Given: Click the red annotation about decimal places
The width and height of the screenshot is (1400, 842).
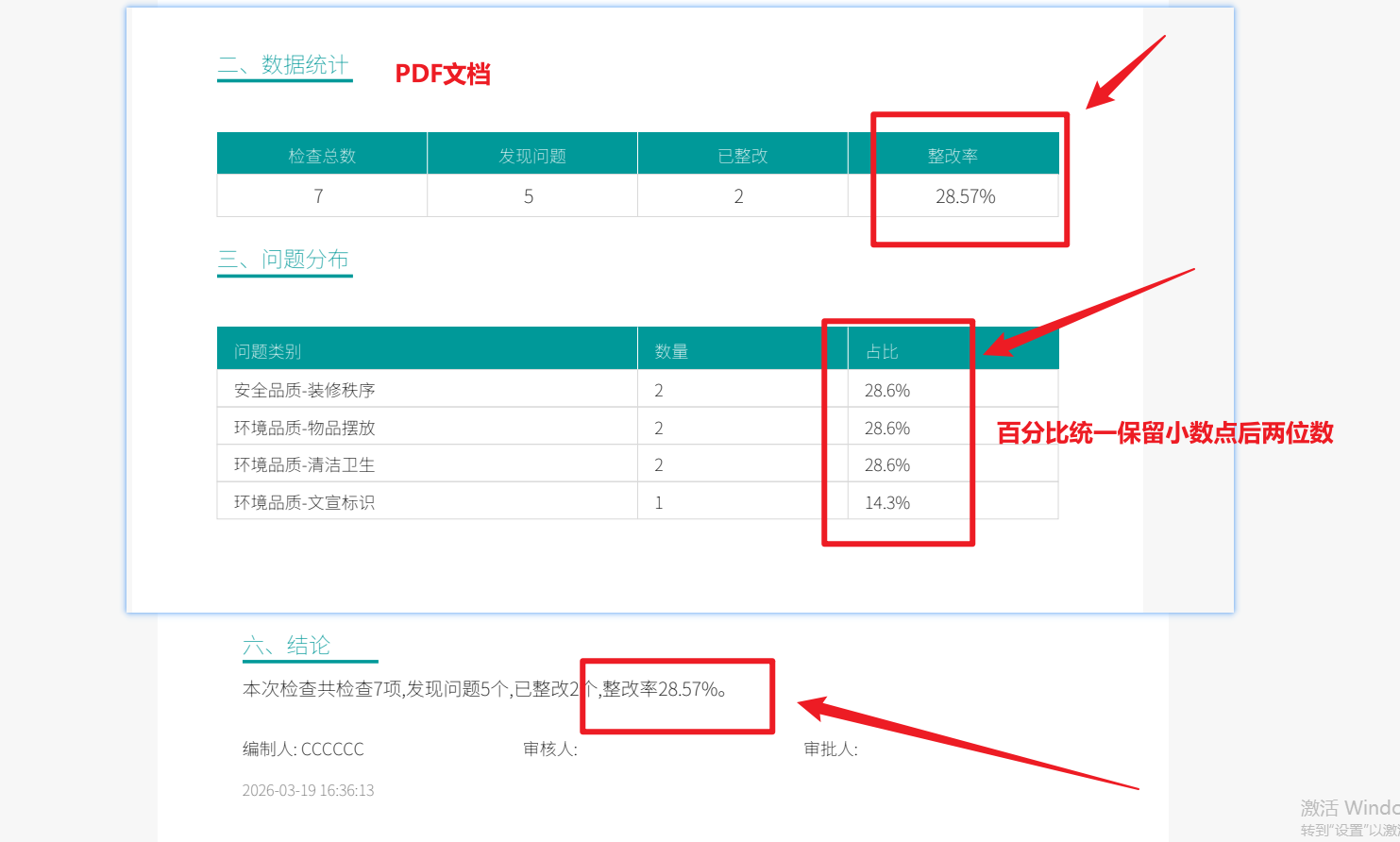Looking at the screenshot, I should 1163,433.
